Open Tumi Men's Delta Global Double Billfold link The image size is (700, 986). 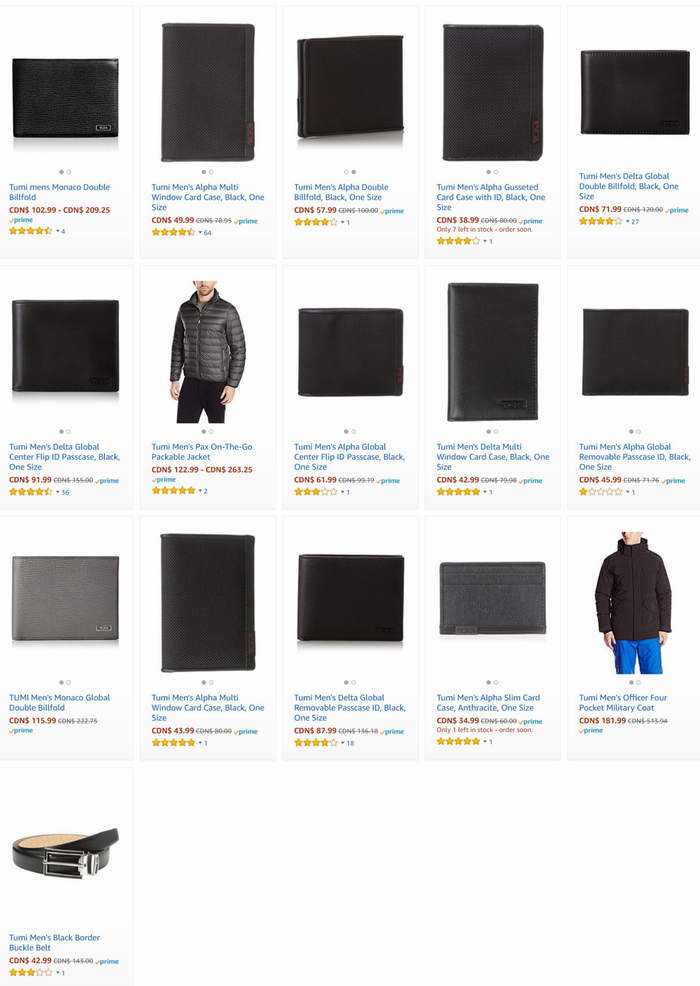[629, 186]
